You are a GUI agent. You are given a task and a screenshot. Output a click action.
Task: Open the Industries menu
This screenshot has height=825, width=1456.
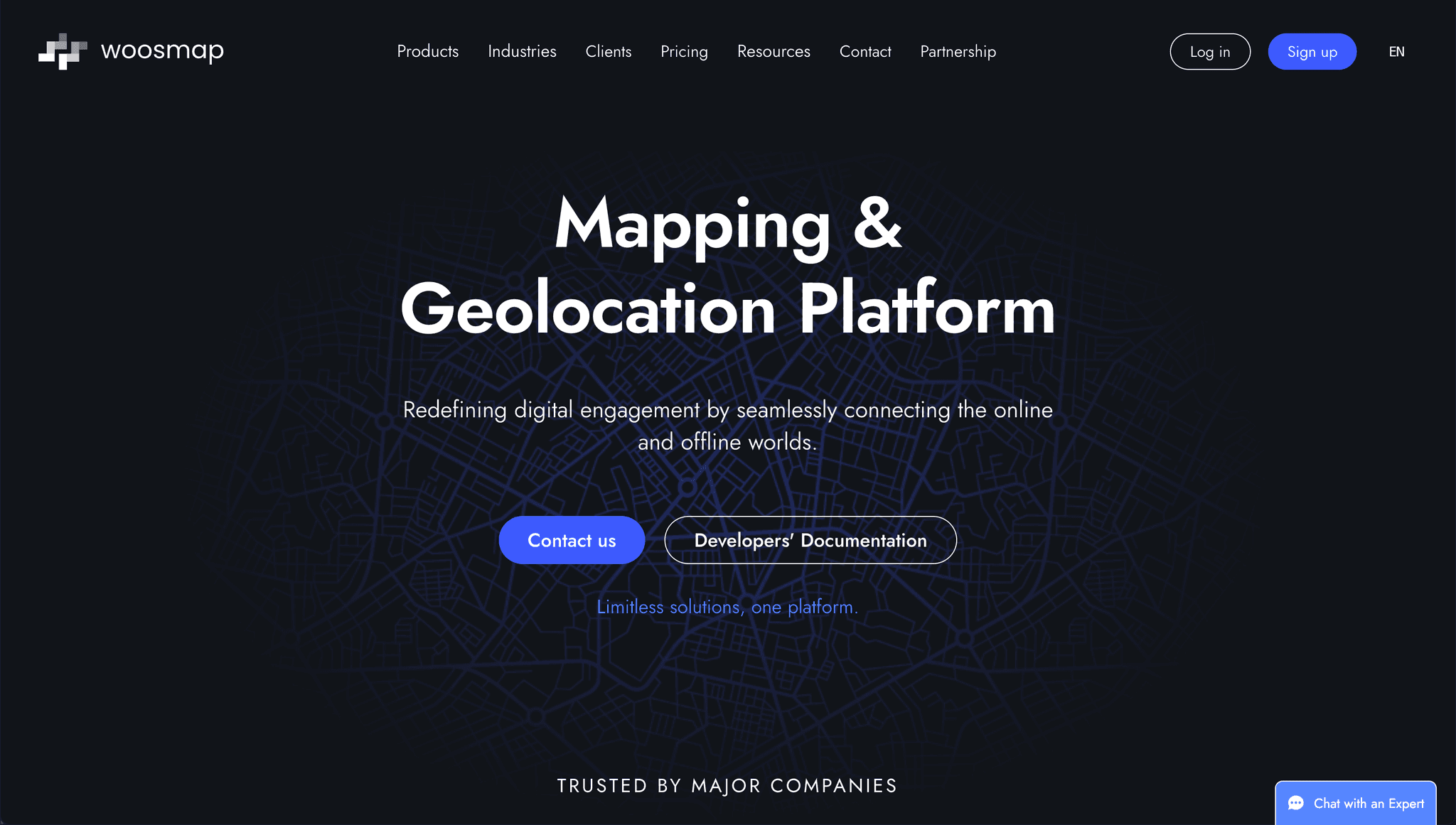[x=522, y=51]
